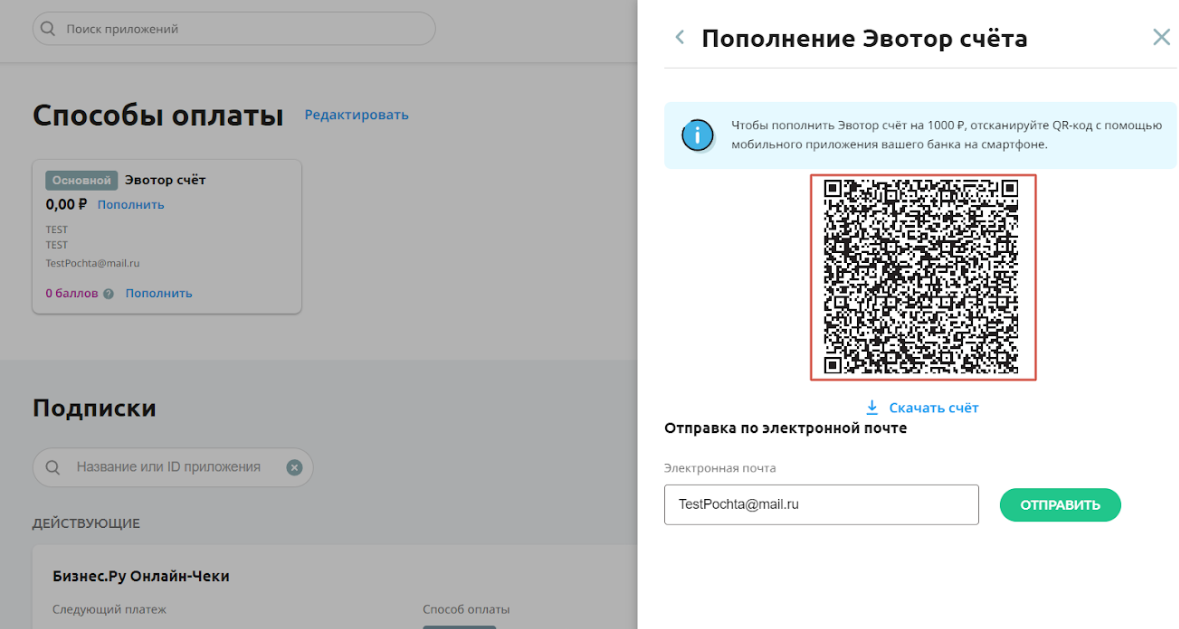Click the blue info icon in the notice
The image size is (1179, 629).
pos(697,135)
